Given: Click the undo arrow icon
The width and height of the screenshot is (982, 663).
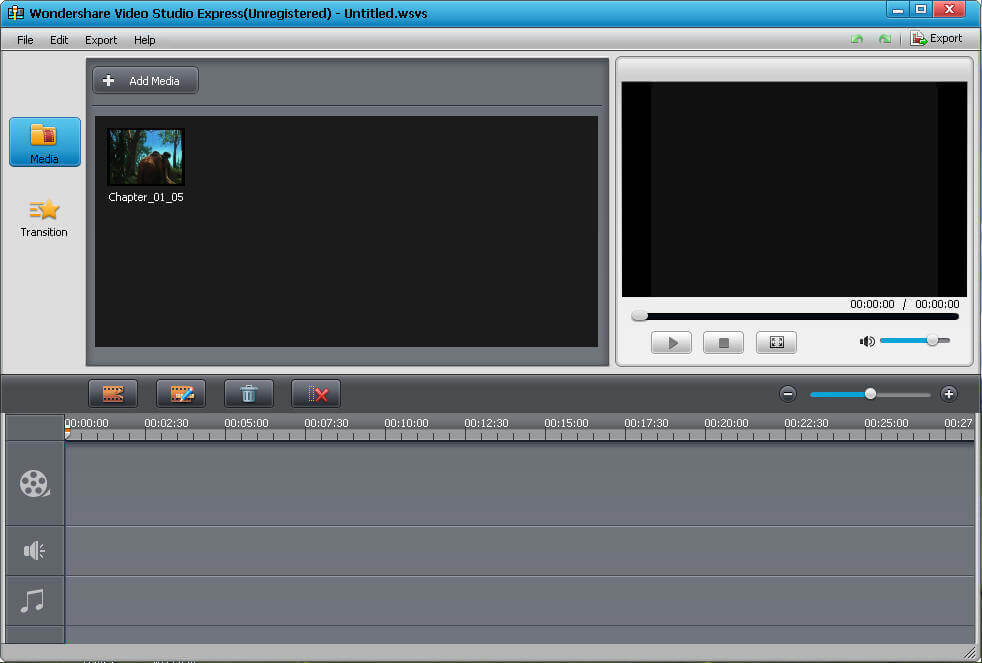Looking at the screenshot, I should (x=857, y=39).
